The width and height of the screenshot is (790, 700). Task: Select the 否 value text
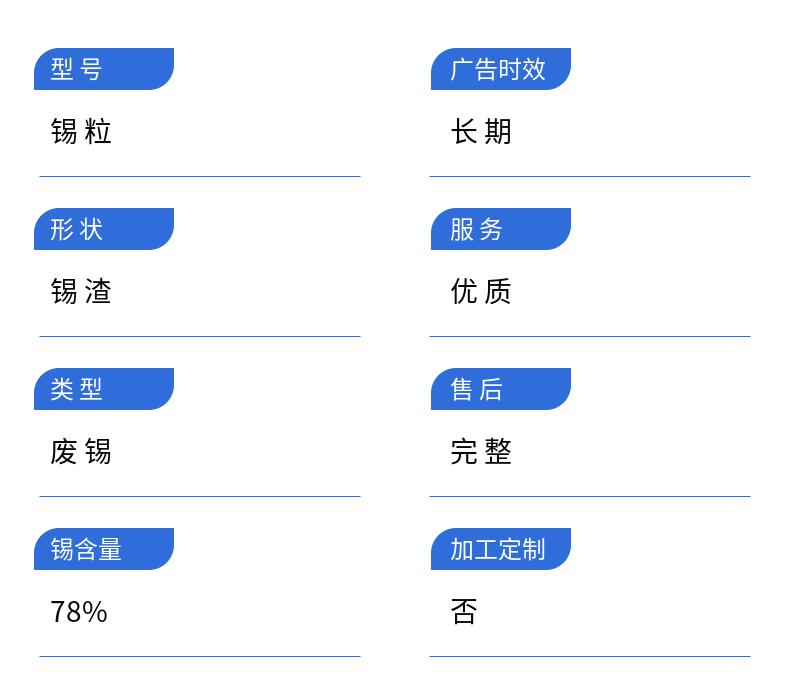[x=464, y=611]
